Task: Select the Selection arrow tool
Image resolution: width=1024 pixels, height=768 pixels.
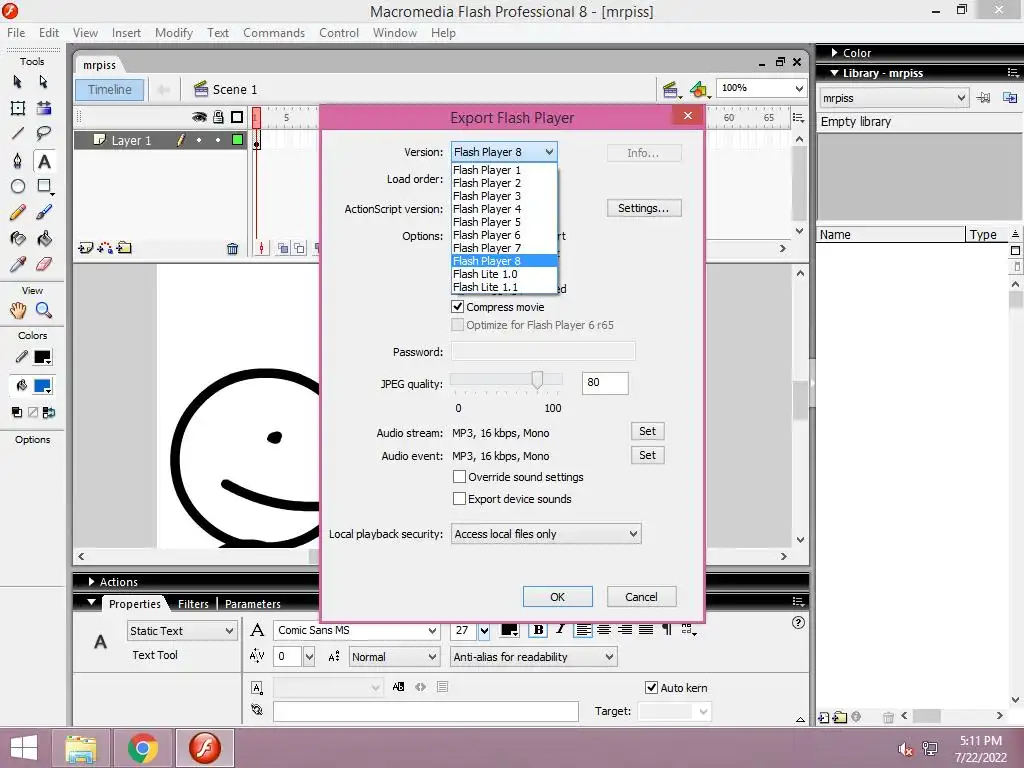Action: pos(18,82)
